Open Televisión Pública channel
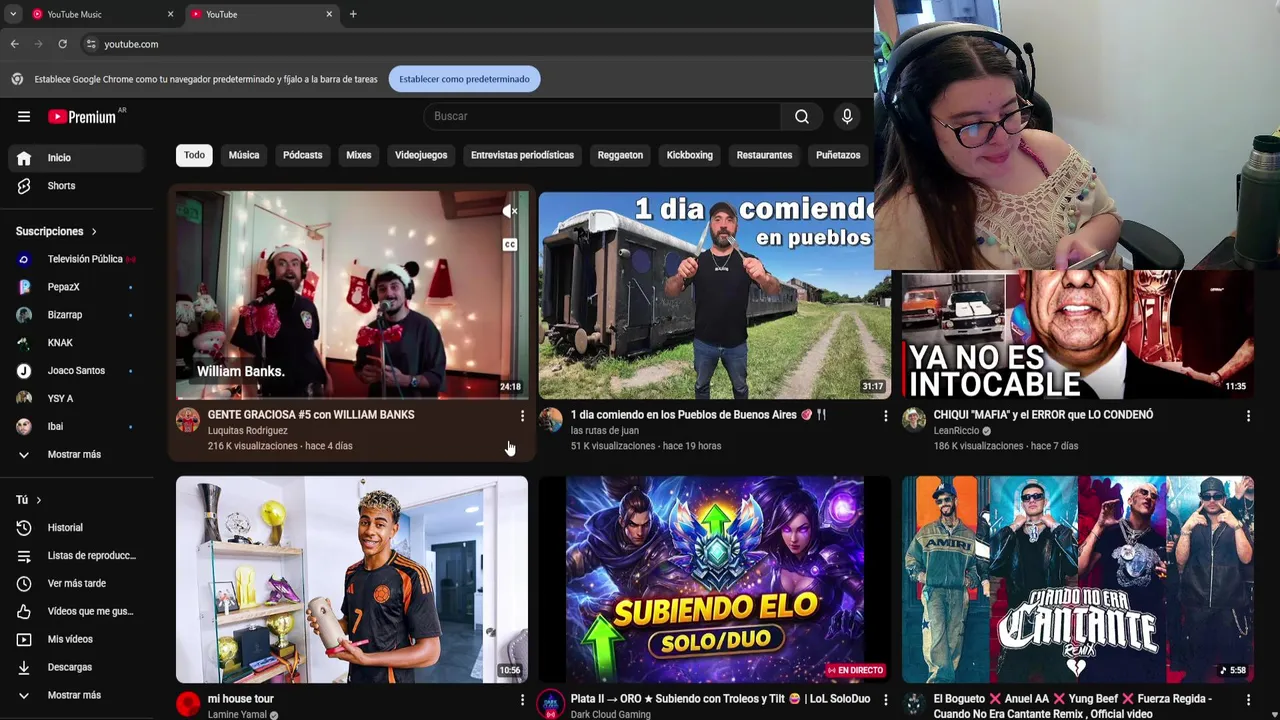Image resolution: width=1280 pixels, height=720 pixels. (x=76, y=259)
